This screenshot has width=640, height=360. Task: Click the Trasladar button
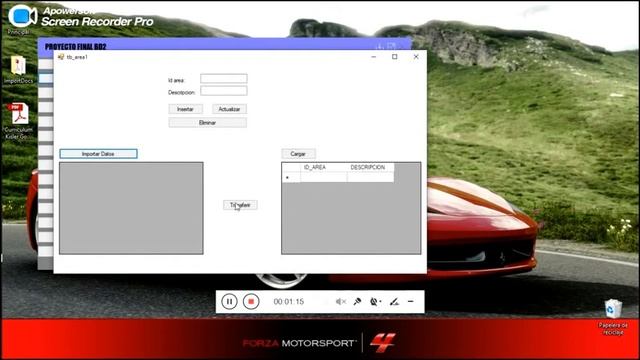(x=240, y=205)
